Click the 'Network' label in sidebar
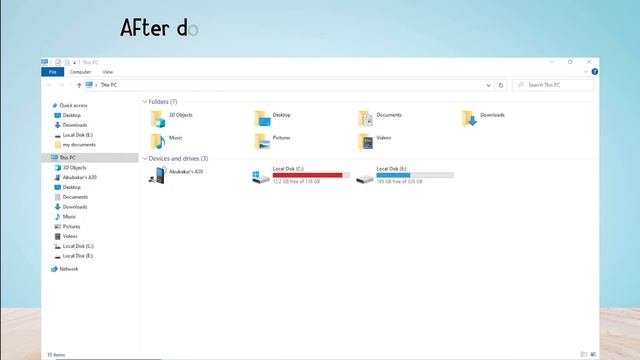 click(69, 269)
